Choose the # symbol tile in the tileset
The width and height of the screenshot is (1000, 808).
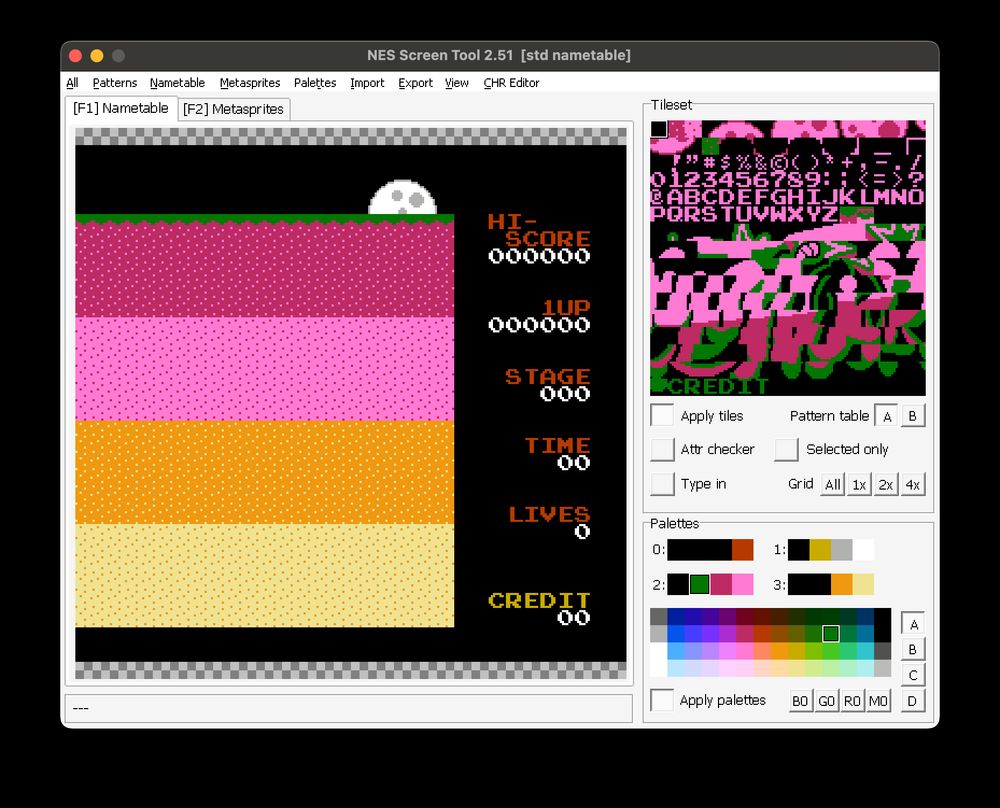(x=710, y=163)
